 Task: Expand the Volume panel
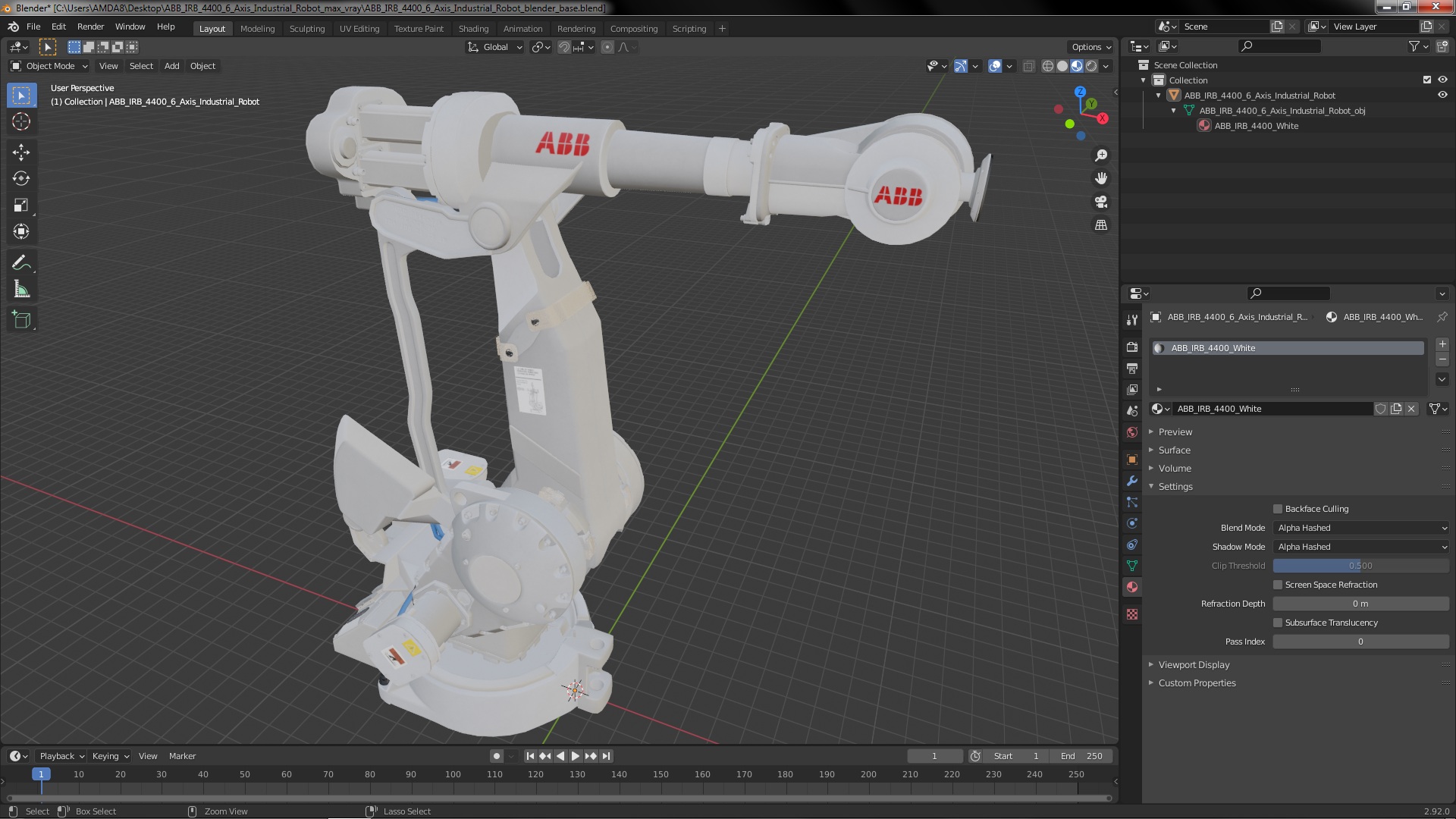(x=1174, y=469)
